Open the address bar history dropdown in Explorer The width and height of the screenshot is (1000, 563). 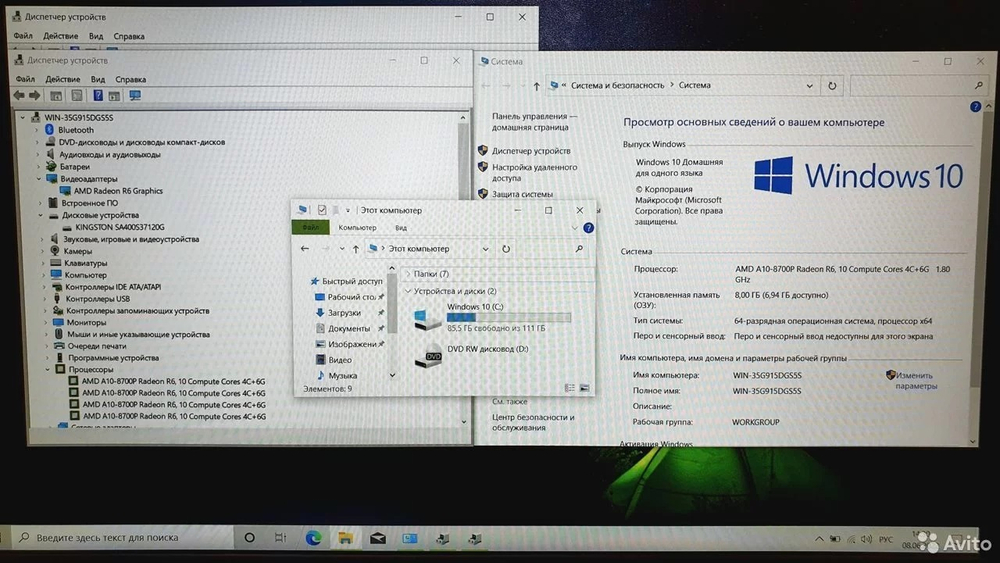[x=486, y=249]
